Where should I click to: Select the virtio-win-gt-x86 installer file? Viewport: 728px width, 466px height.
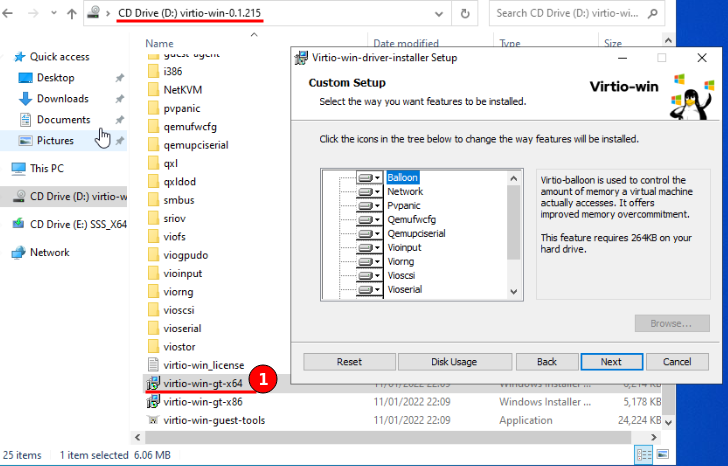pyautogui.click(x=202, y=402)
